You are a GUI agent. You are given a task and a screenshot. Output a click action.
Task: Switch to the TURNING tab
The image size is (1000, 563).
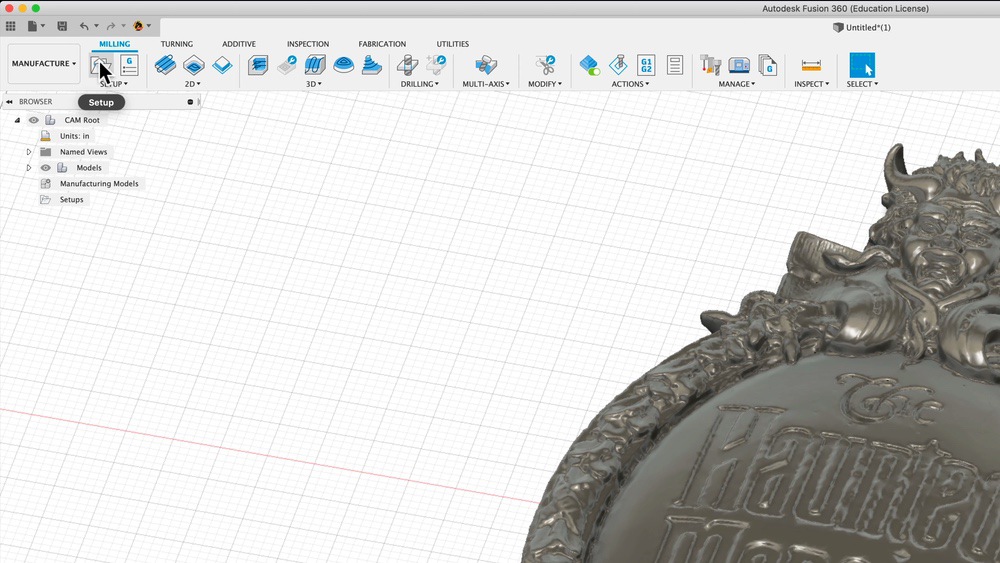click(x=177, y=44)
